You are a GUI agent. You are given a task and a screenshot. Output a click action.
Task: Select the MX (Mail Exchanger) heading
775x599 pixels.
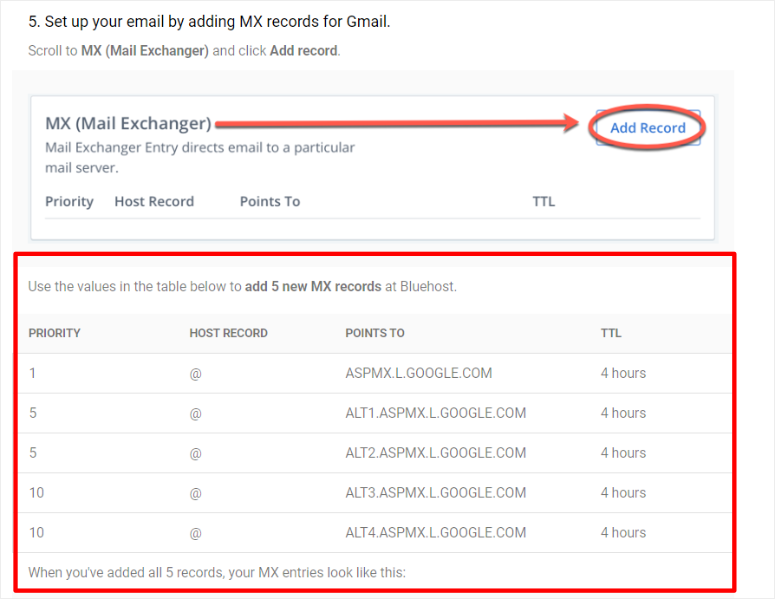129,123
